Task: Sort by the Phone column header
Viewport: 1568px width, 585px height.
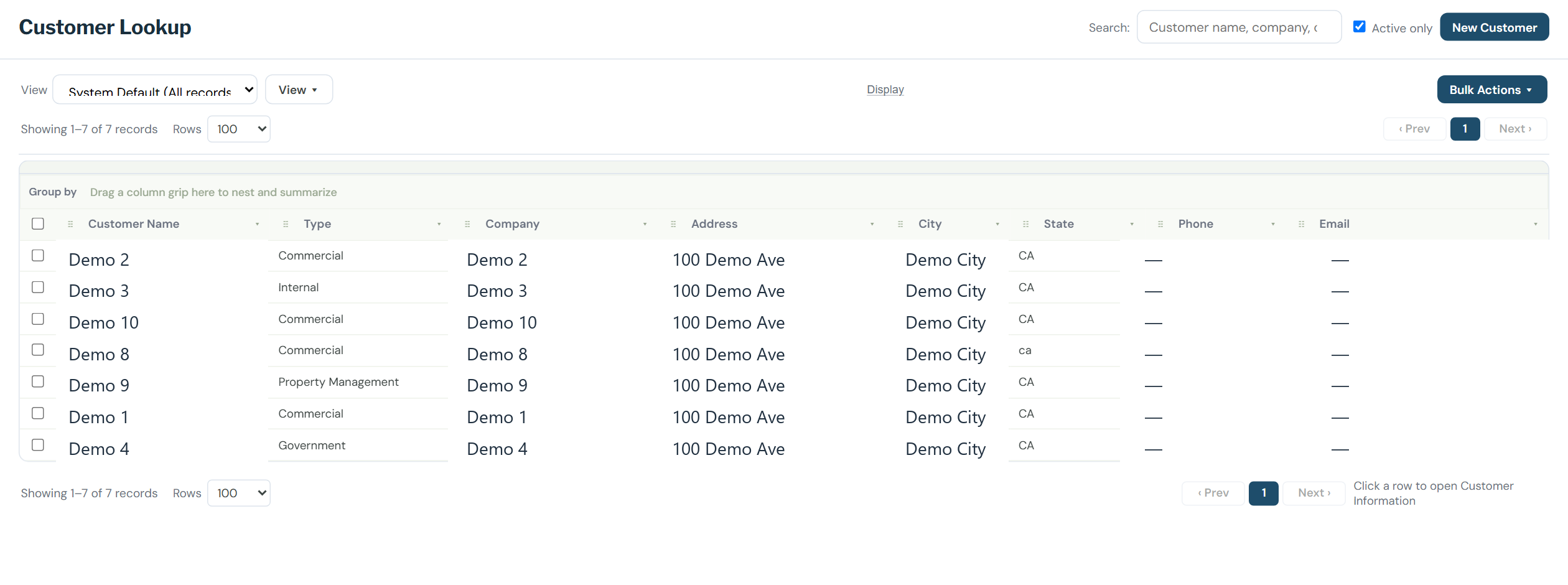Action: tap(1195, 224)
